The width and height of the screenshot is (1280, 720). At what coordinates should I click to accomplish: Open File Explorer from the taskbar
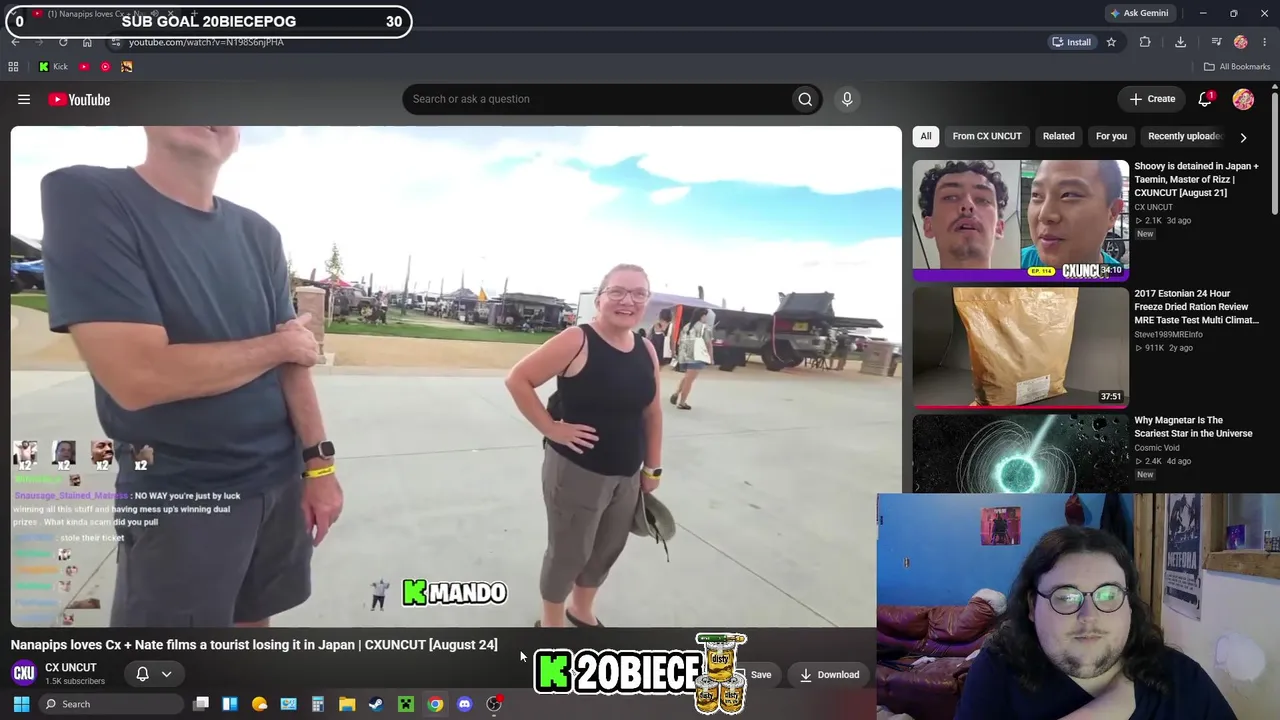[x=347, y=704]
